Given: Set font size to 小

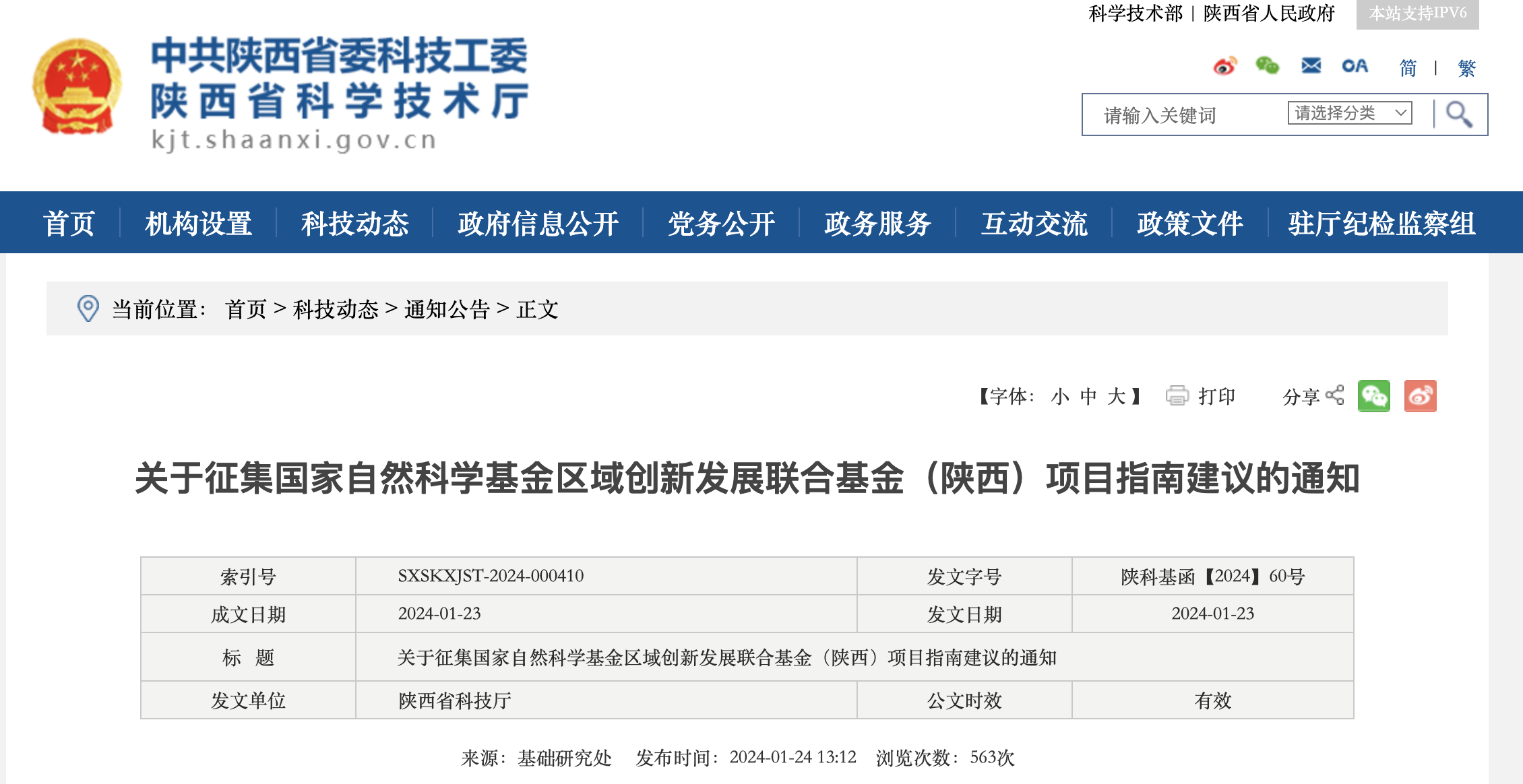Looking at the screenshot, I should [x=1060, y=396].
